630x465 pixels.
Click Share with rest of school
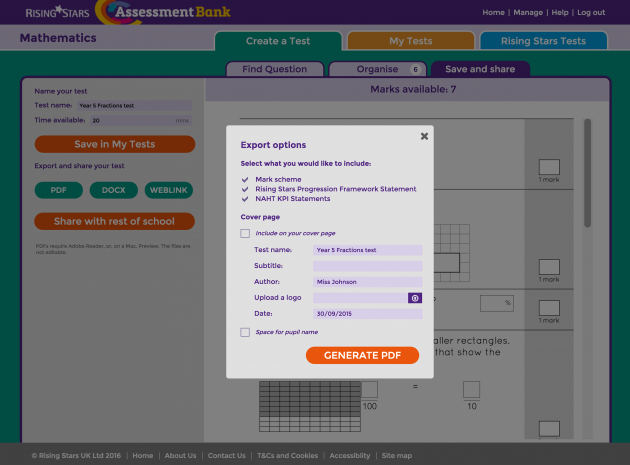pyautogui.click(x=115, y=221)
